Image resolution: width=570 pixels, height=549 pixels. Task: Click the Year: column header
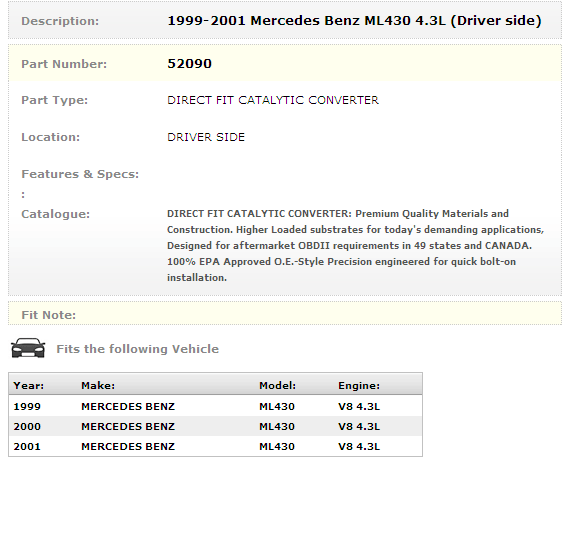28,385
